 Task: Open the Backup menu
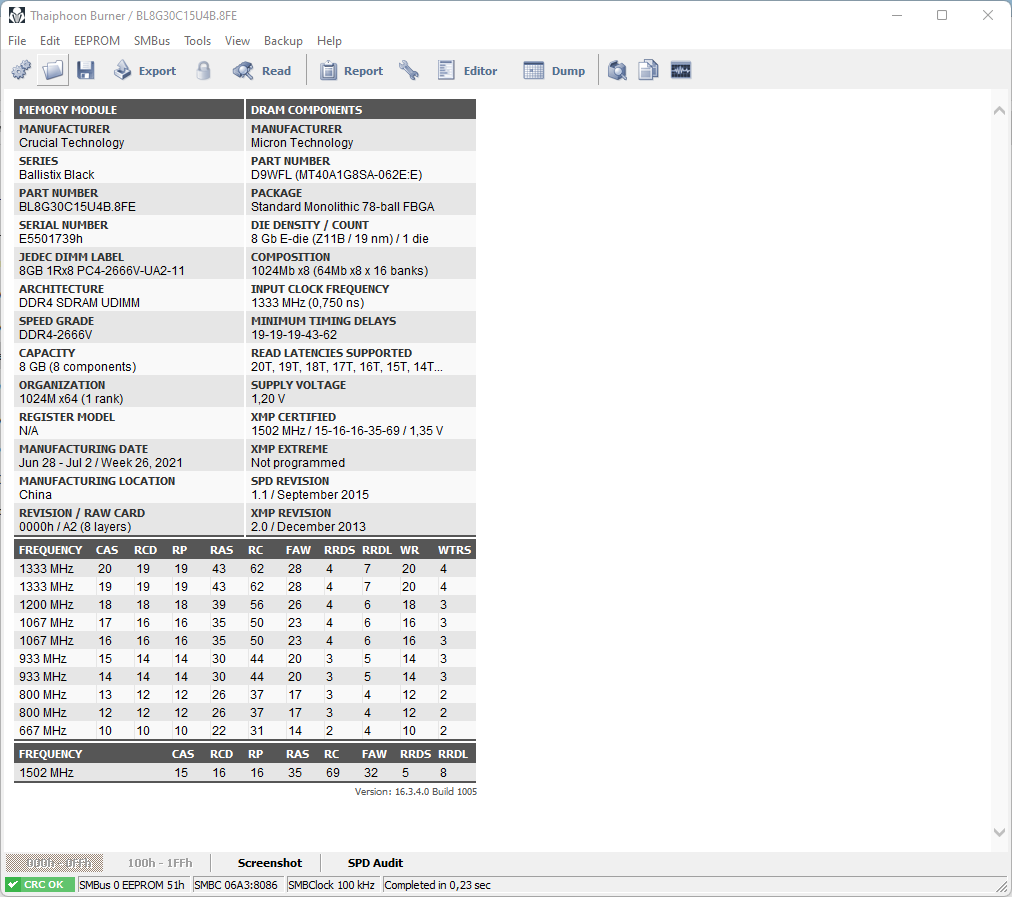coord(283,41)
